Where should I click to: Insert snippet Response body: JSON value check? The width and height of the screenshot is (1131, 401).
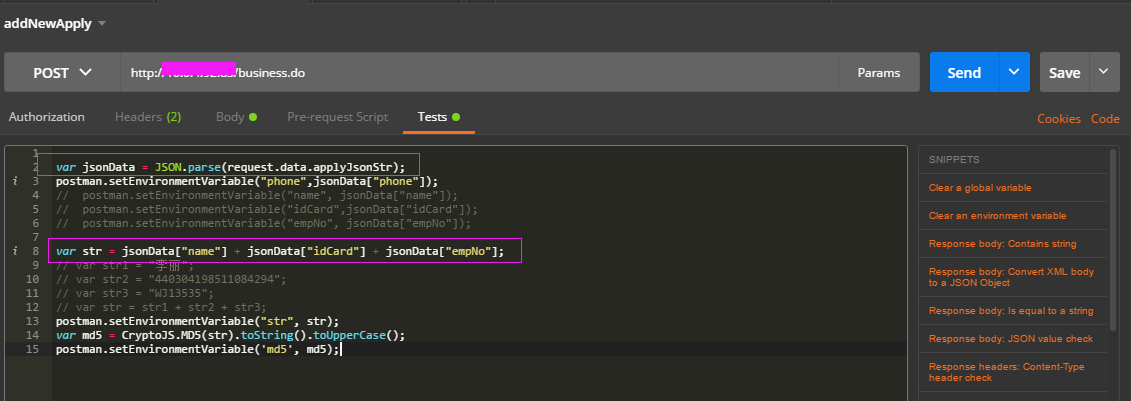tap(1011, 339)
